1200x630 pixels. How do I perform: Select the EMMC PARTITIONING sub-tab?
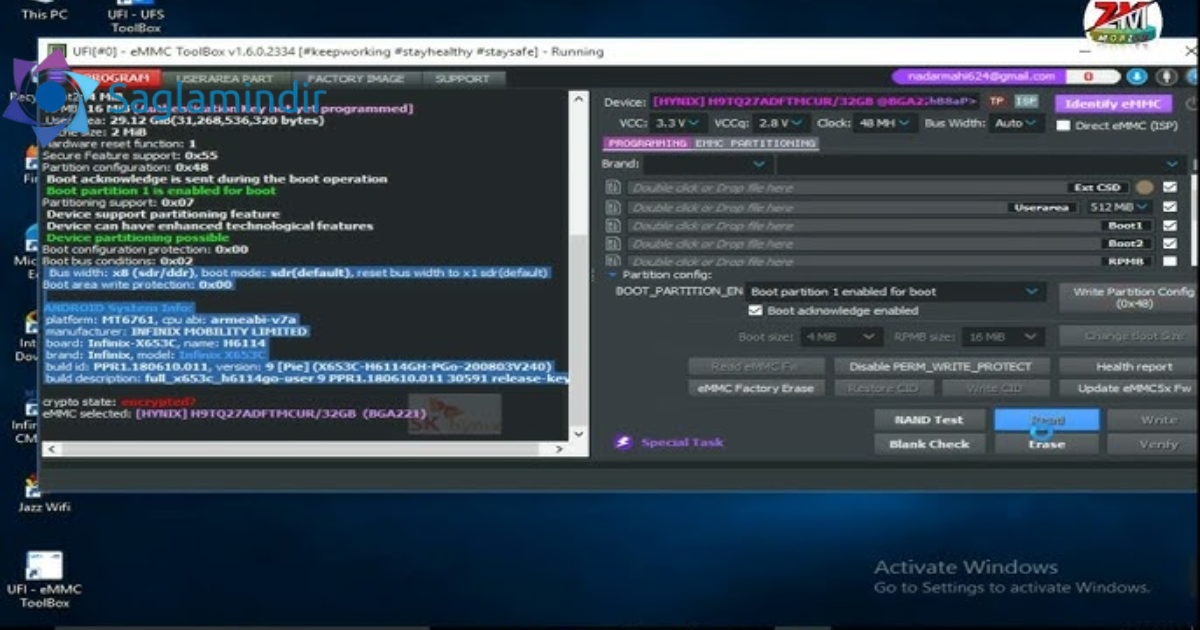(755, 143)
